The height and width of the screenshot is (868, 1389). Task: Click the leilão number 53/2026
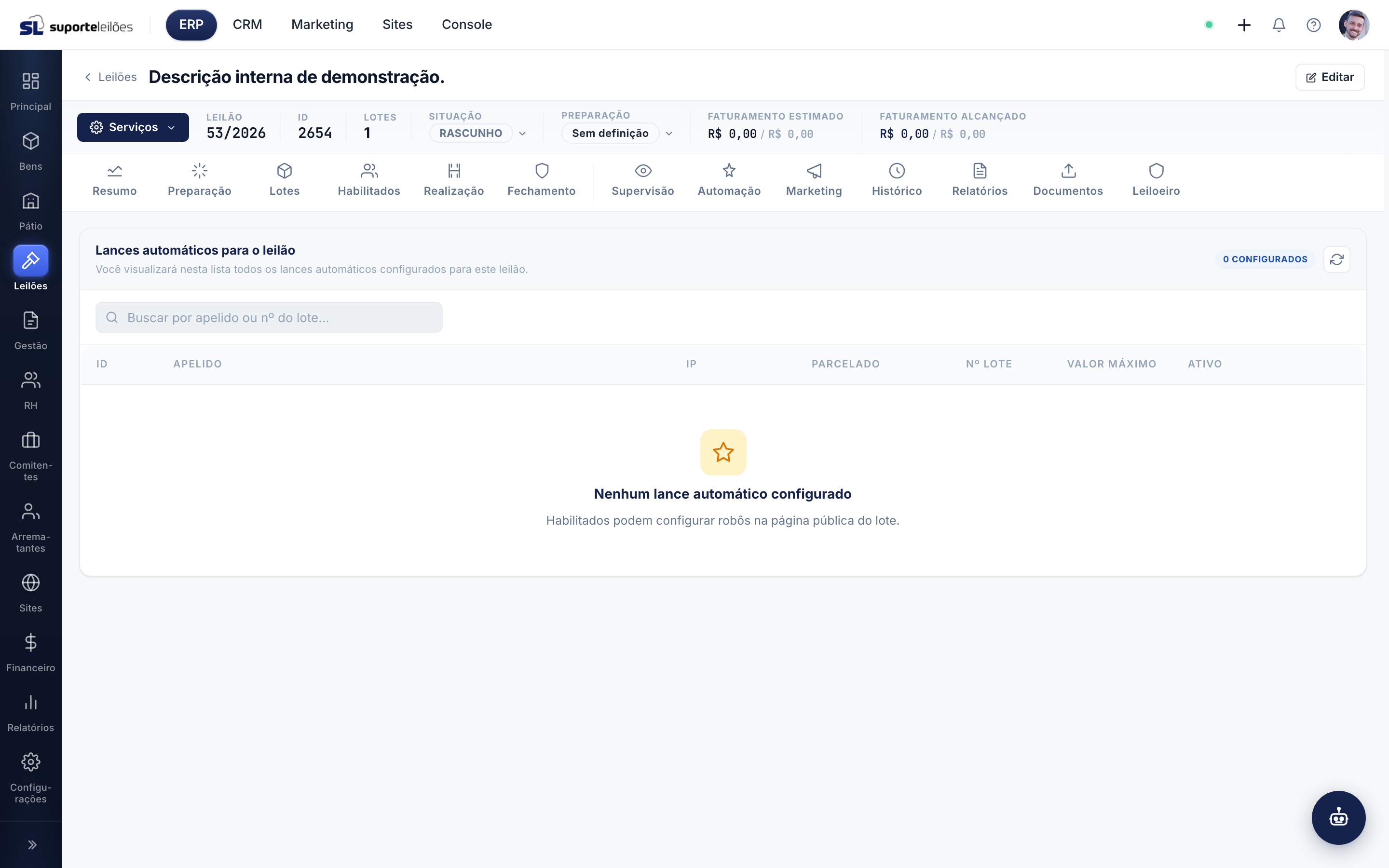236,133
